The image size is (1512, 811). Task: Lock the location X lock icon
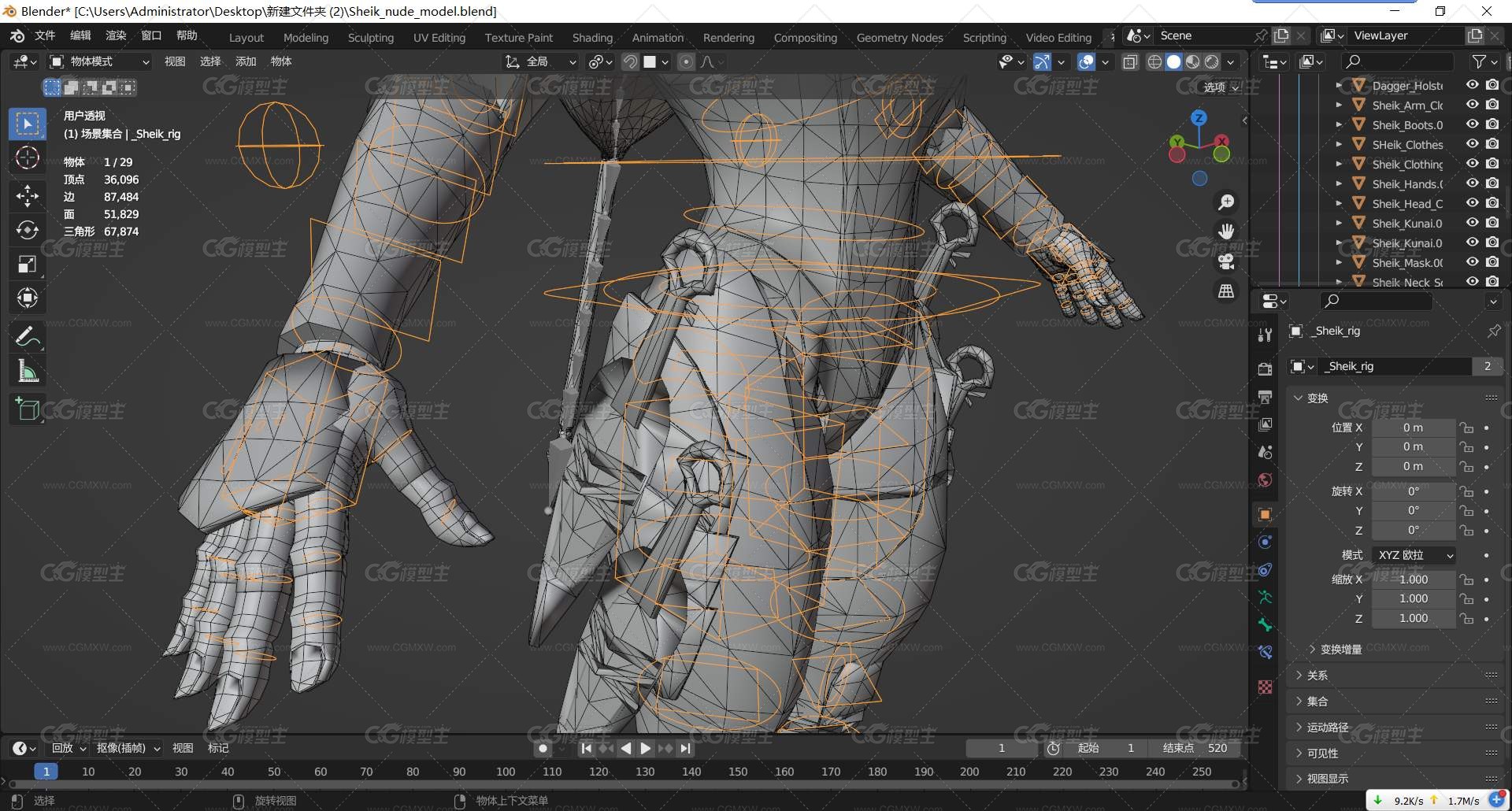1466,428
